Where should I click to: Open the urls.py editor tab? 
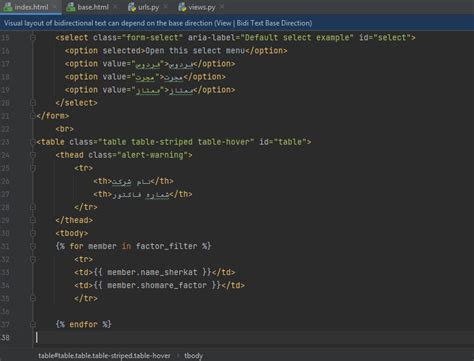point(148,7)
